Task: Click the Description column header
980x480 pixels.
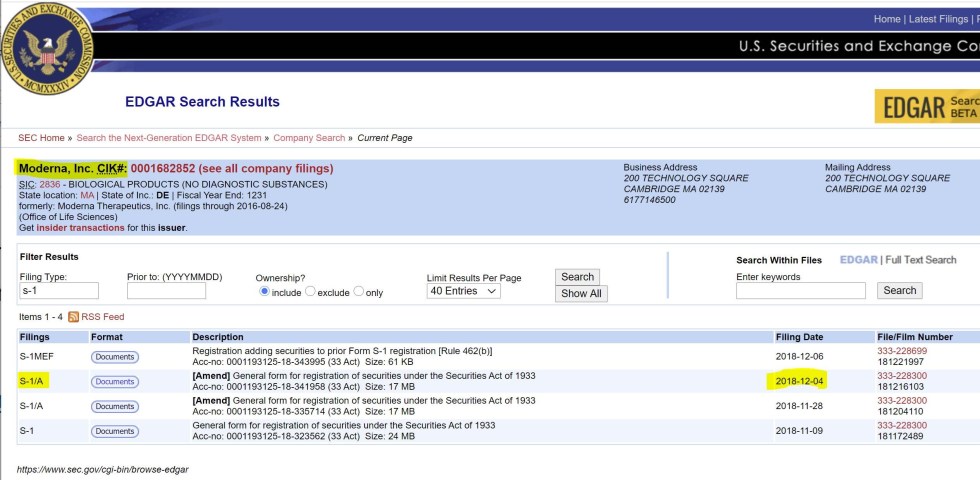Action: tap(218, 337)
